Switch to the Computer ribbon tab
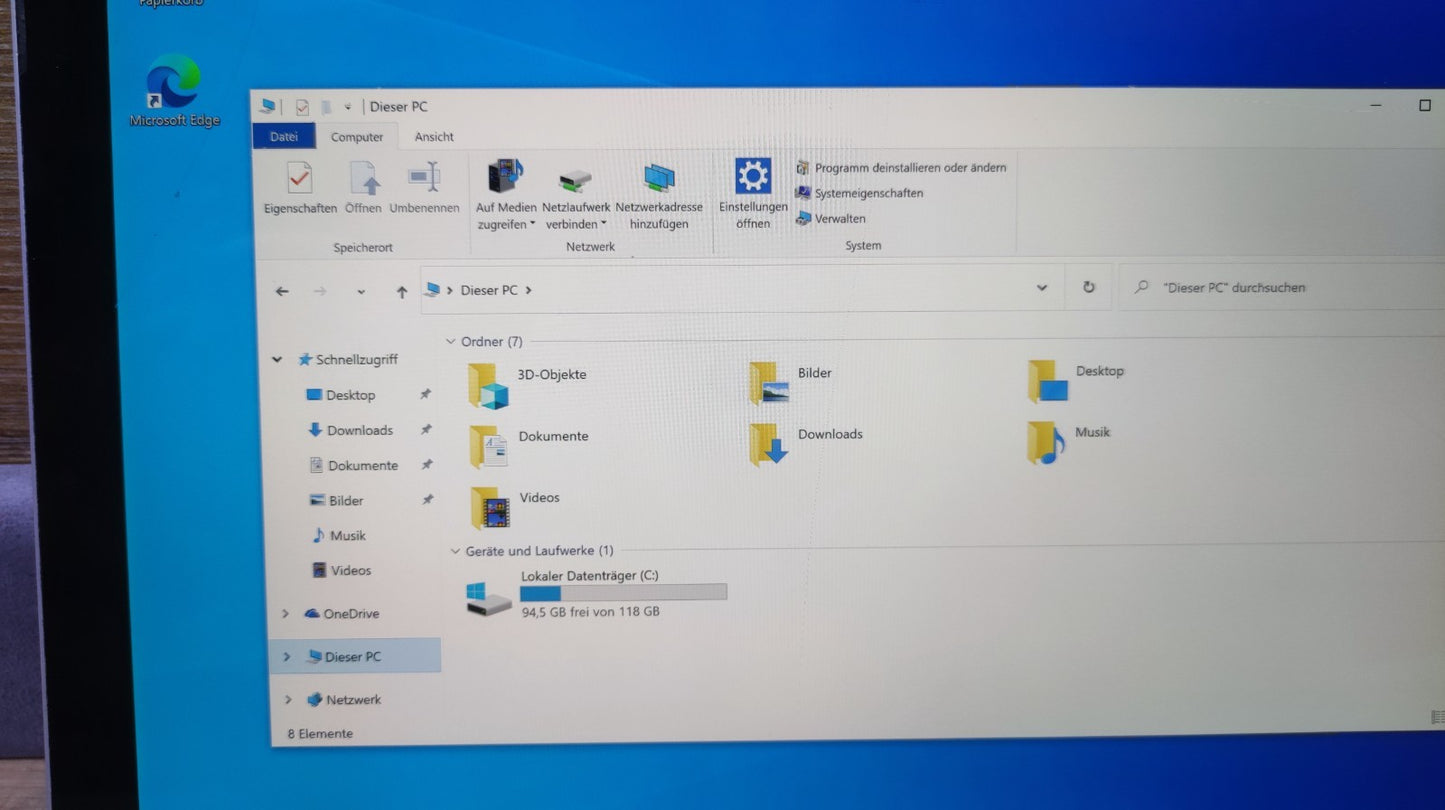This screenshot has width=1445, height=810. click(x=357, y=137)
